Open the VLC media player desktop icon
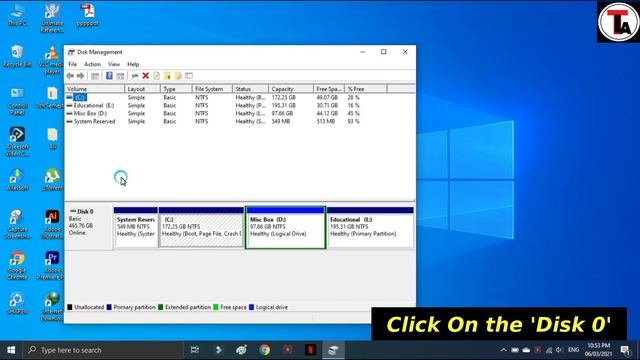This screenshot has height=360, width=640. [x=52, y=60]
